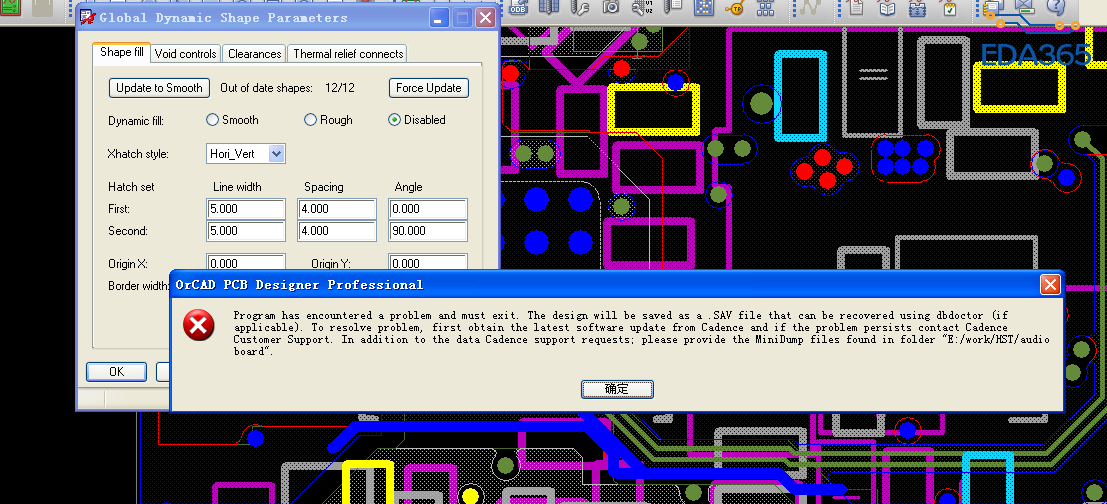Click the blue dotted grid toolbar icon
This screenshot has height=504, width=1107.
(x=703, y=7)
